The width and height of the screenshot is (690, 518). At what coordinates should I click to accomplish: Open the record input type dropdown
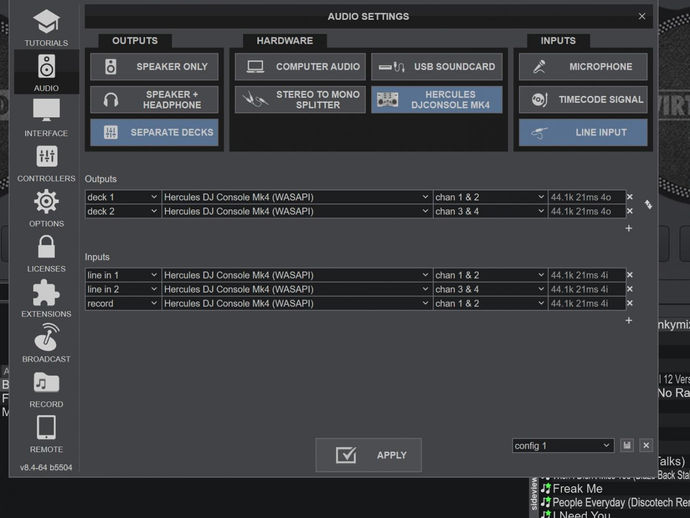pos(123,303)
